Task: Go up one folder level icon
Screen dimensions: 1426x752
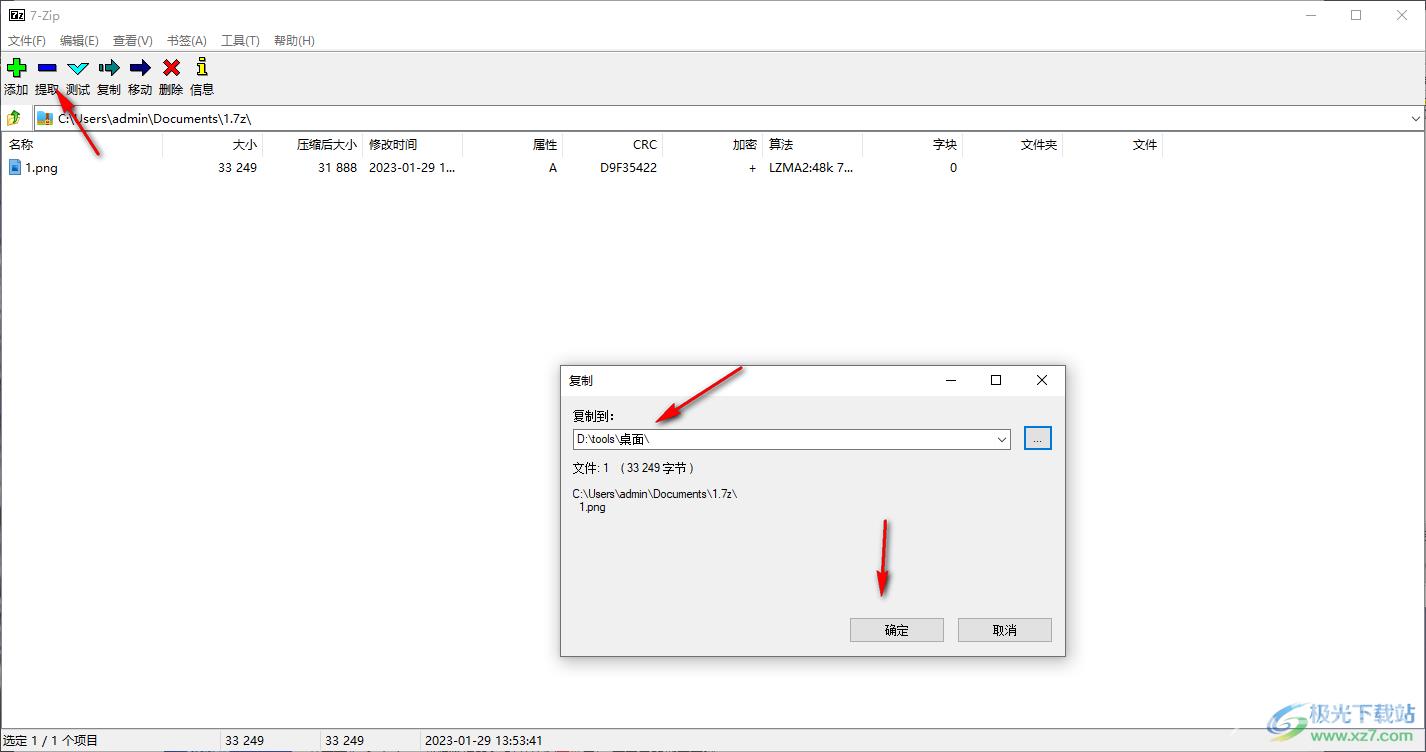Action: [14, 118]
